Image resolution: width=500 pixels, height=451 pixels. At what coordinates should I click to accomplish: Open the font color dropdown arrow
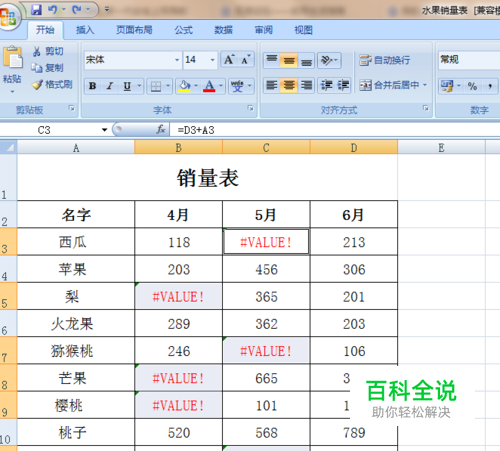click(221, 86)
